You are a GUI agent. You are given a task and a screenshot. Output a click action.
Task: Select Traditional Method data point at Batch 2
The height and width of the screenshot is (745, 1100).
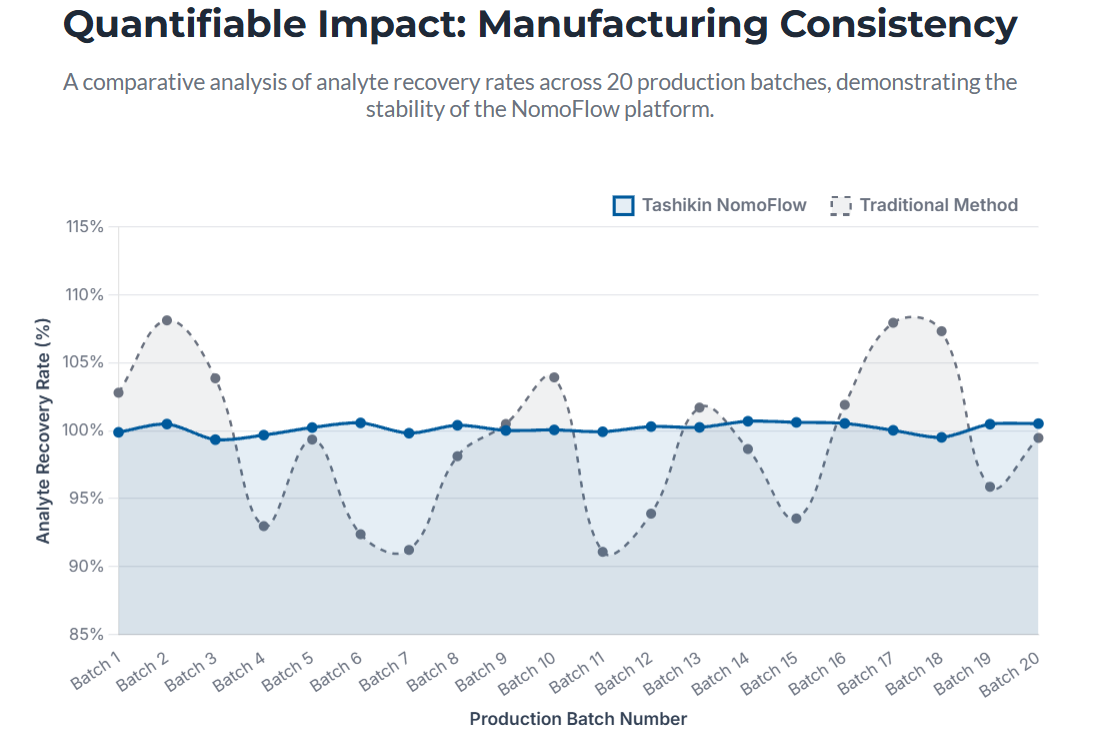[167, 321]
